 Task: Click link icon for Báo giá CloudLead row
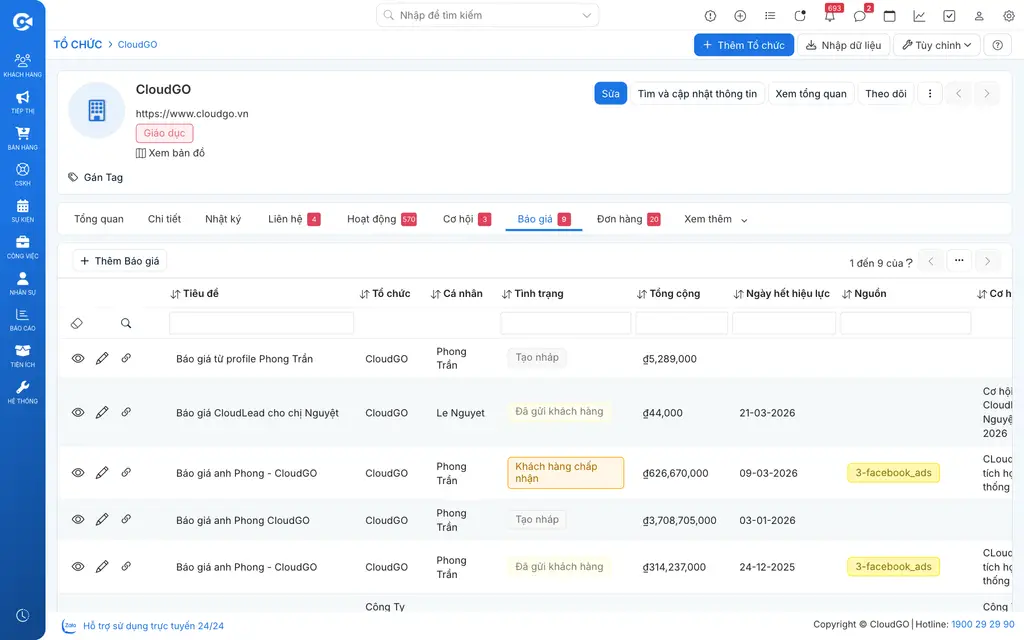(126, 412)
